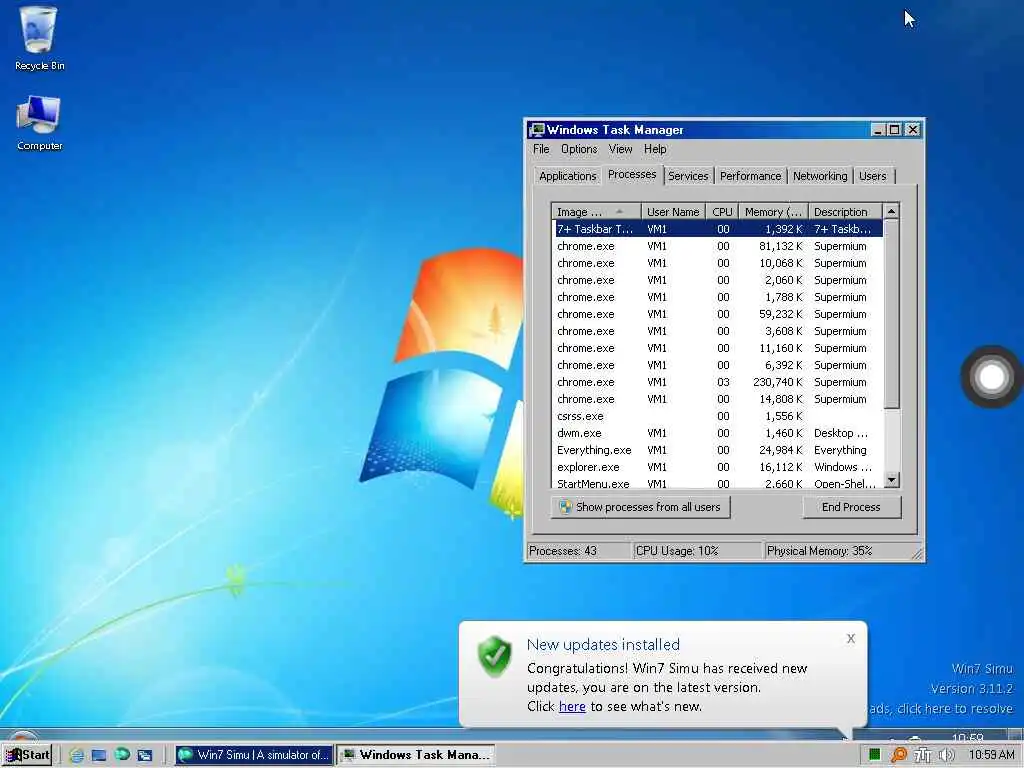This screenshot has width=1024, height=768.
Task: Click the 'ads, click here to resolve' text
Action: pyautogui.click(x=941, y=709)
